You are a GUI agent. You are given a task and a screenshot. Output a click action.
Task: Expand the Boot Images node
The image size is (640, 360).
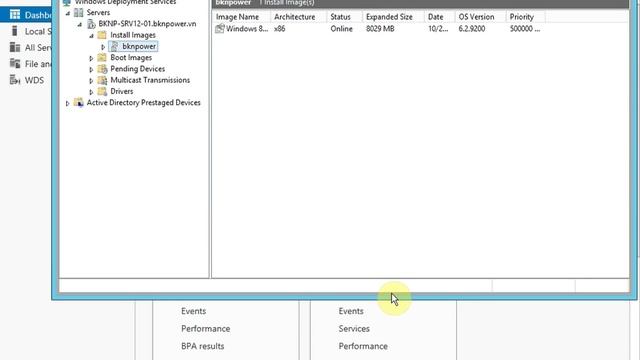91,58
